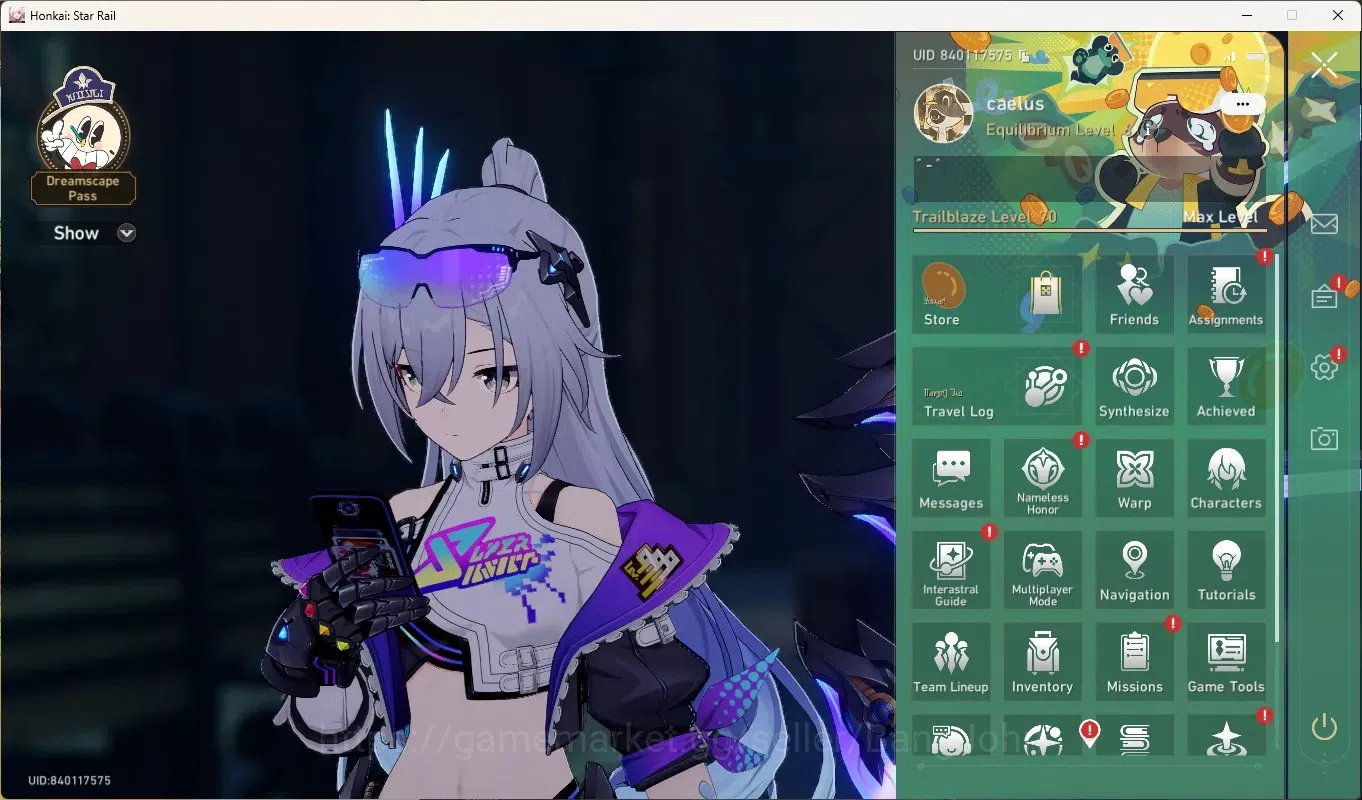Screen dimensions: 1362x800
Task: Copy the UID with the copy icon
Action: [x=1023, y=56]
